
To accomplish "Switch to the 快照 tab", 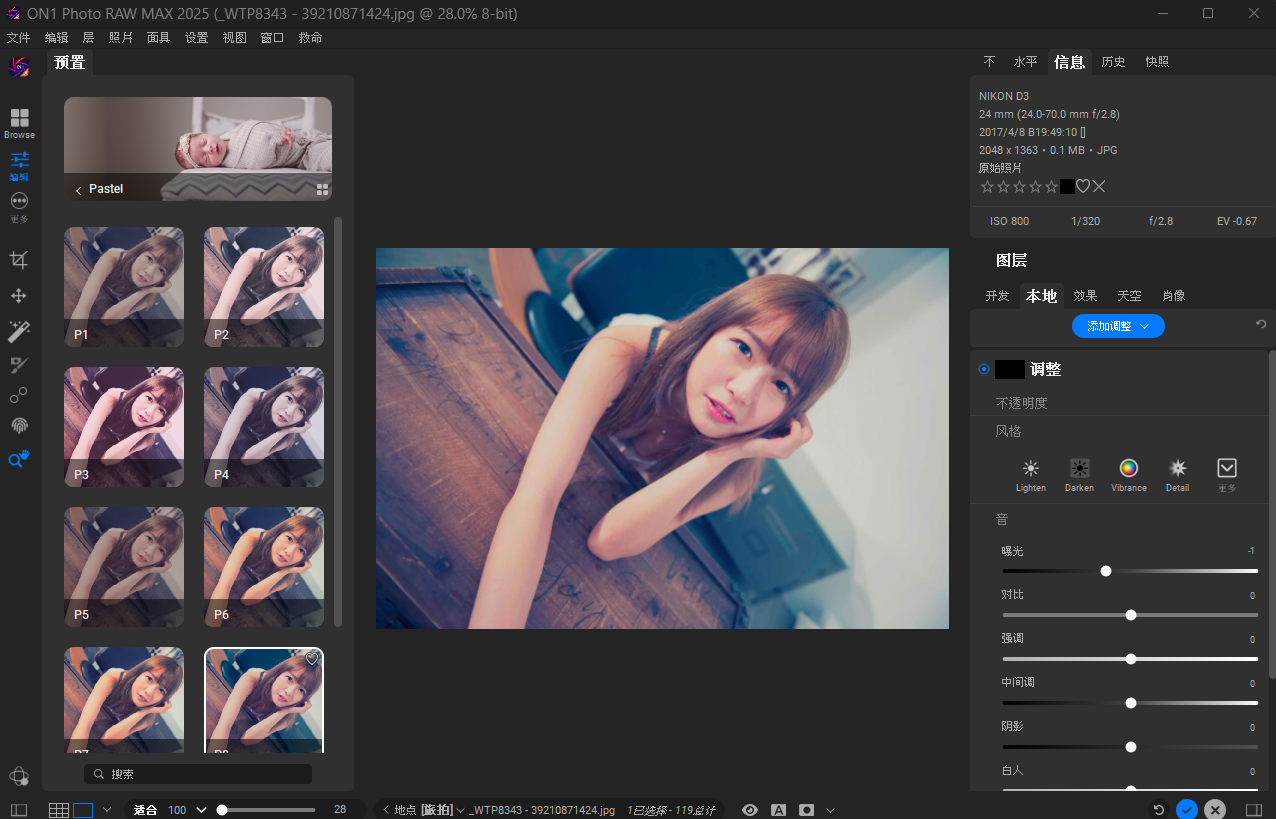I will [x=1157, y=62].
